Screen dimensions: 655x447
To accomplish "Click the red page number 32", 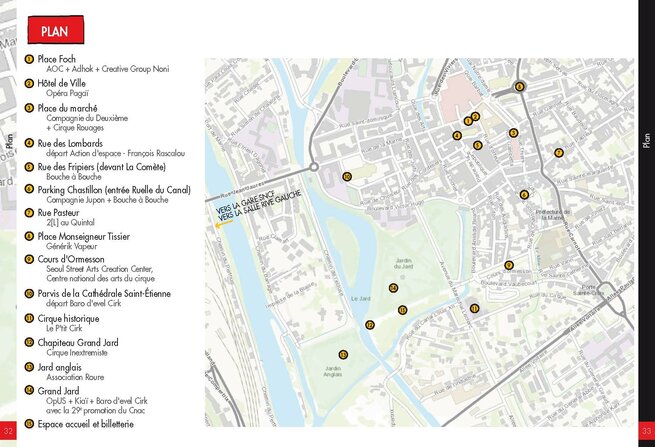I will [x=8, y=431].
